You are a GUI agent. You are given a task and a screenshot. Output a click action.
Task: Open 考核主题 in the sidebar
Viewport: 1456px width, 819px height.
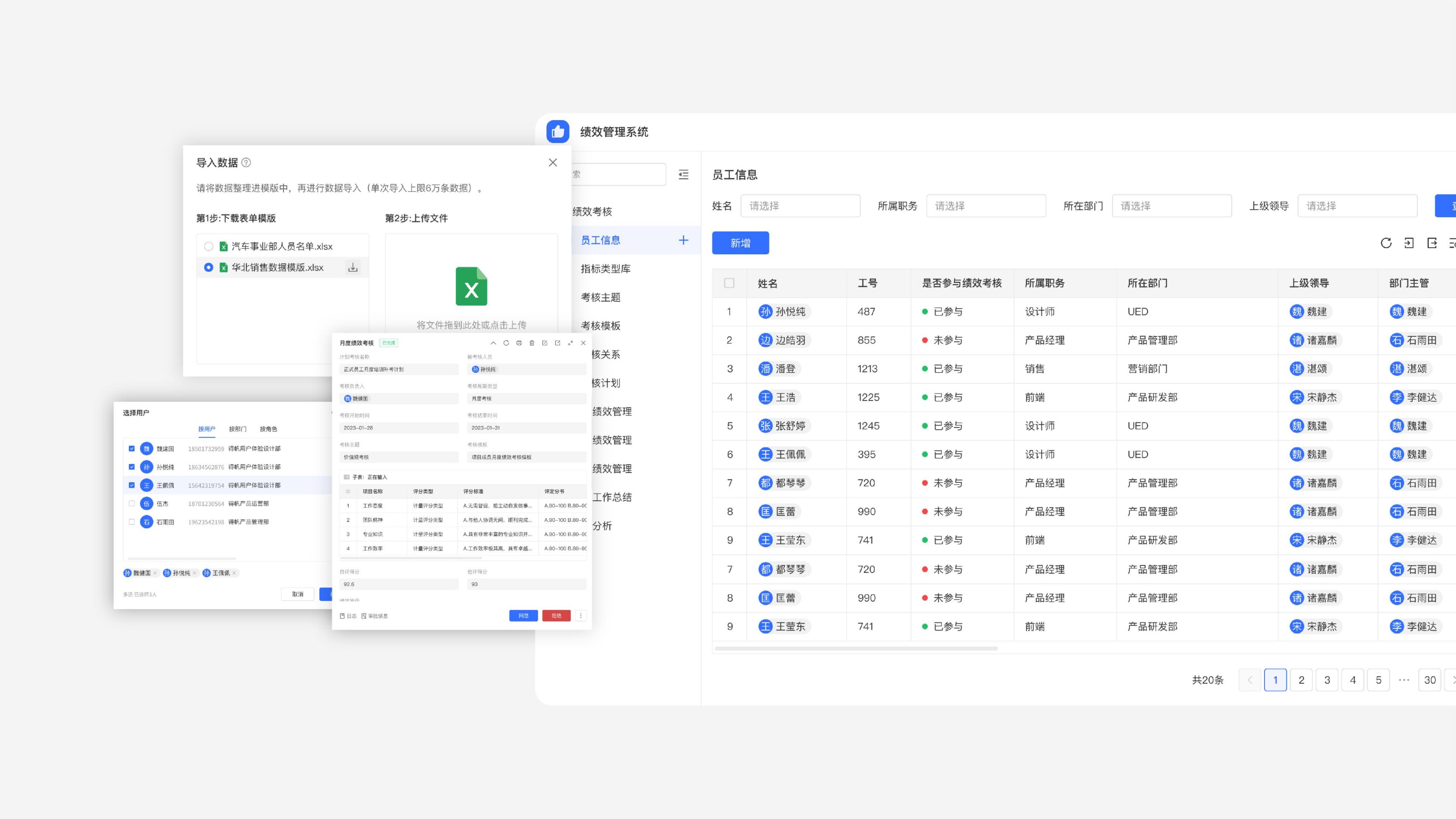pos(600,298)
